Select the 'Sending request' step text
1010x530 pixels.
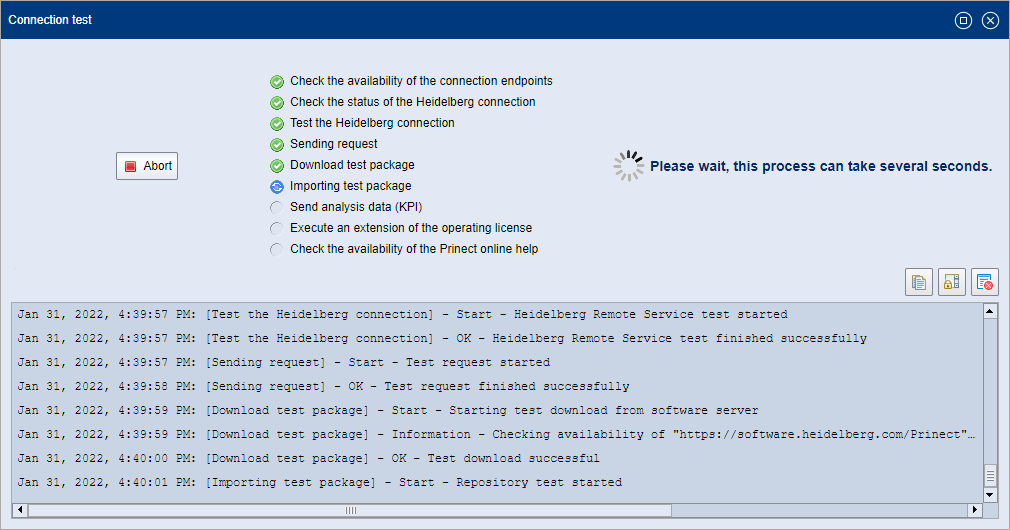(x=334, y=144)
